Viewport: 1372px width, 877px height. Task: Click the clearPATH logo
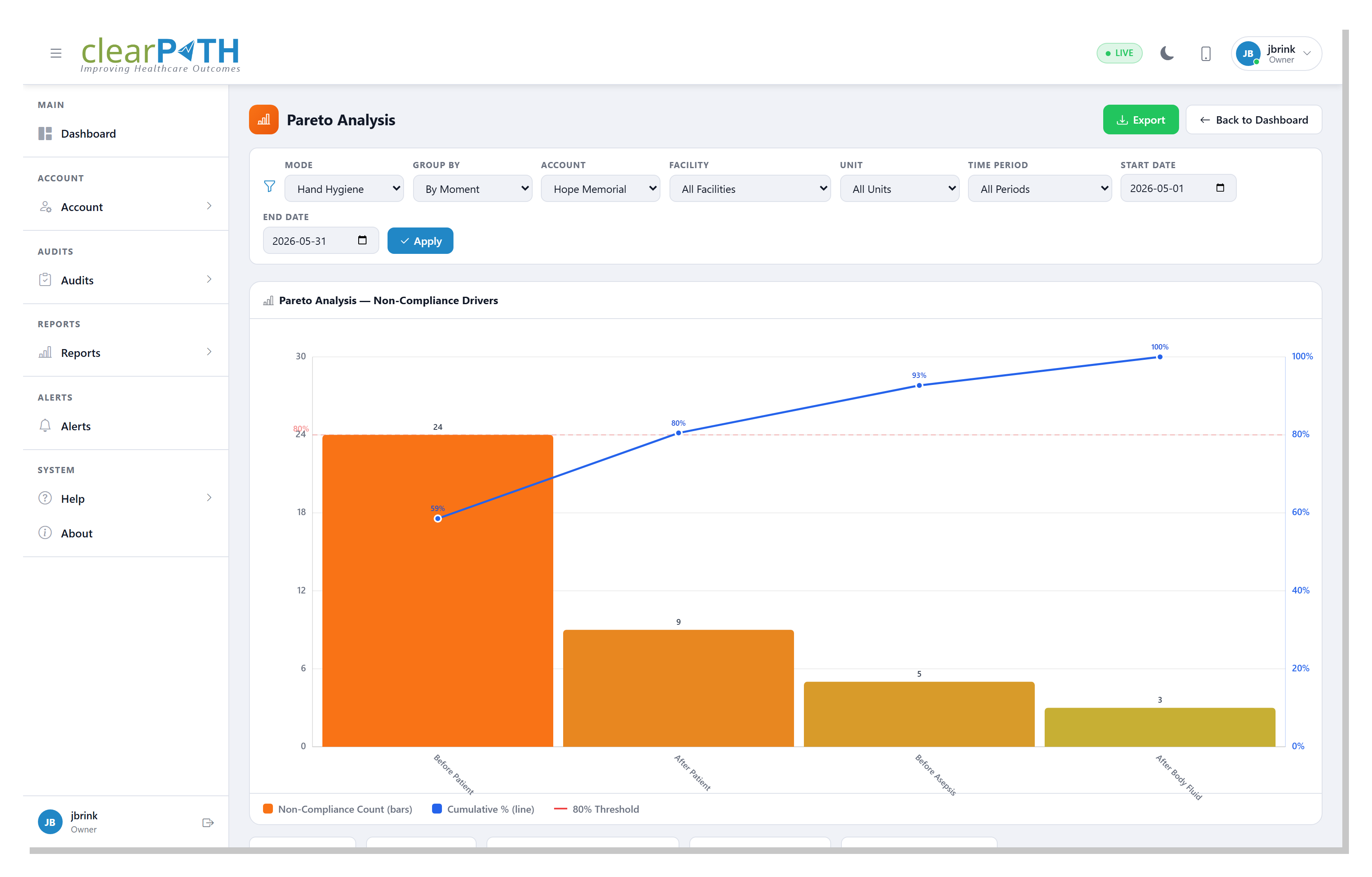click(x=160, y=55)
